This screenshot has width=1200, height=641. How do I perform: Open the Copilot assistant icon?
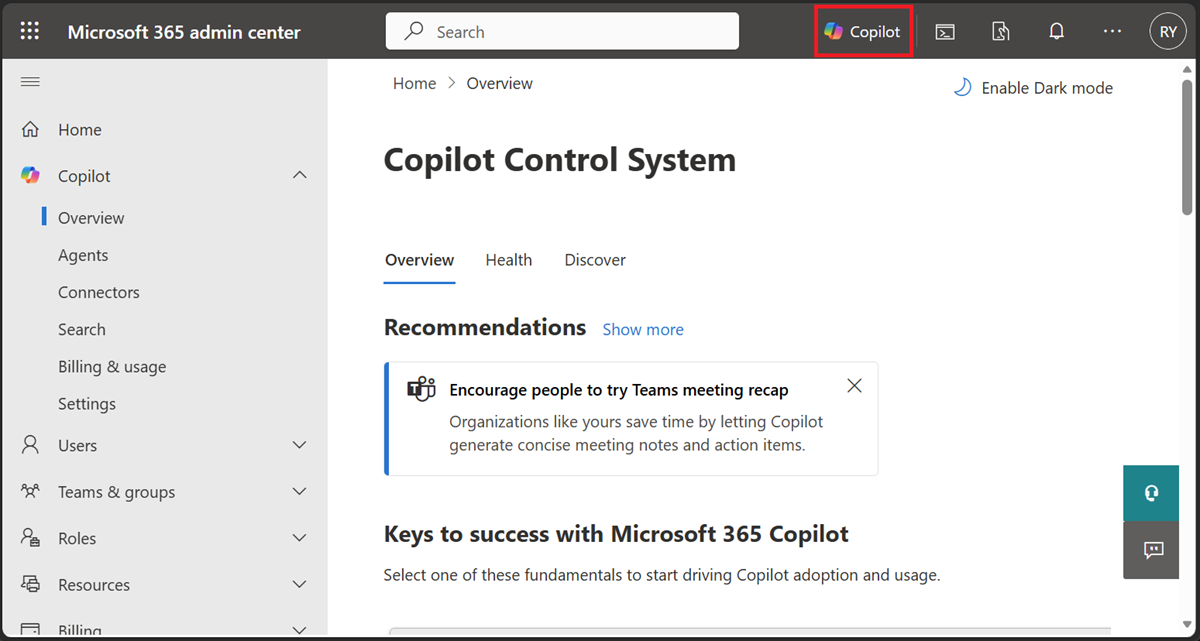click(x=862, y=31)
